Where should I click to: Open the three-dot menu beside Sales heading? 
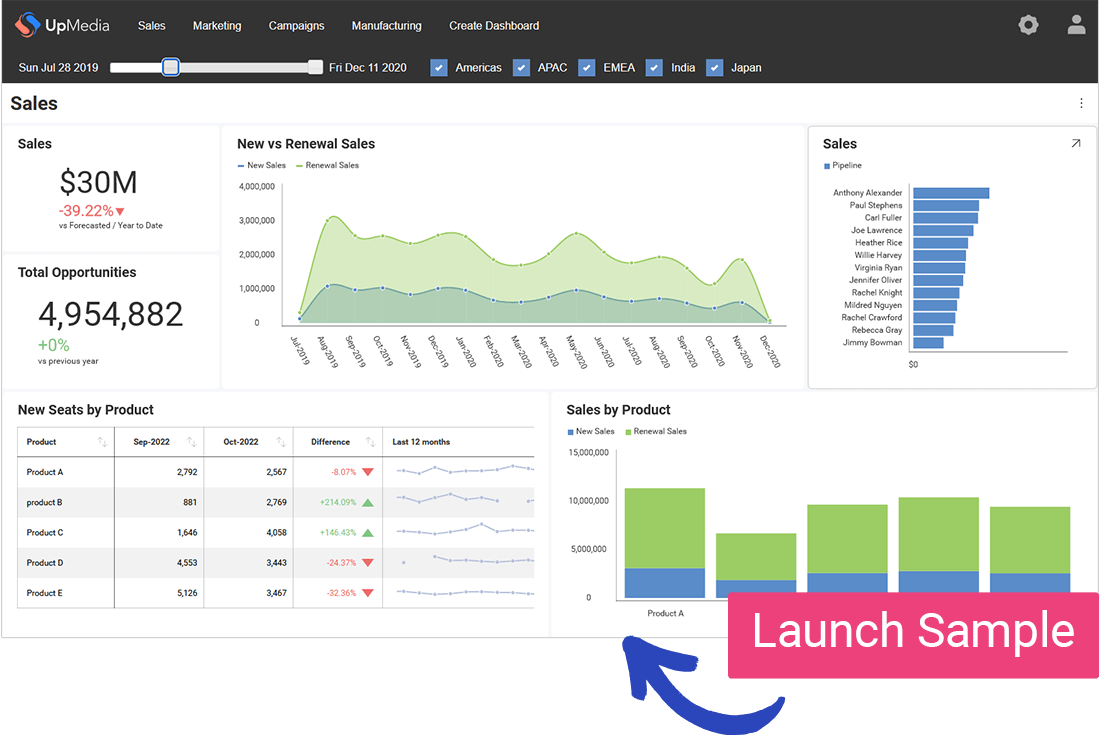[x=1081, y=103]
